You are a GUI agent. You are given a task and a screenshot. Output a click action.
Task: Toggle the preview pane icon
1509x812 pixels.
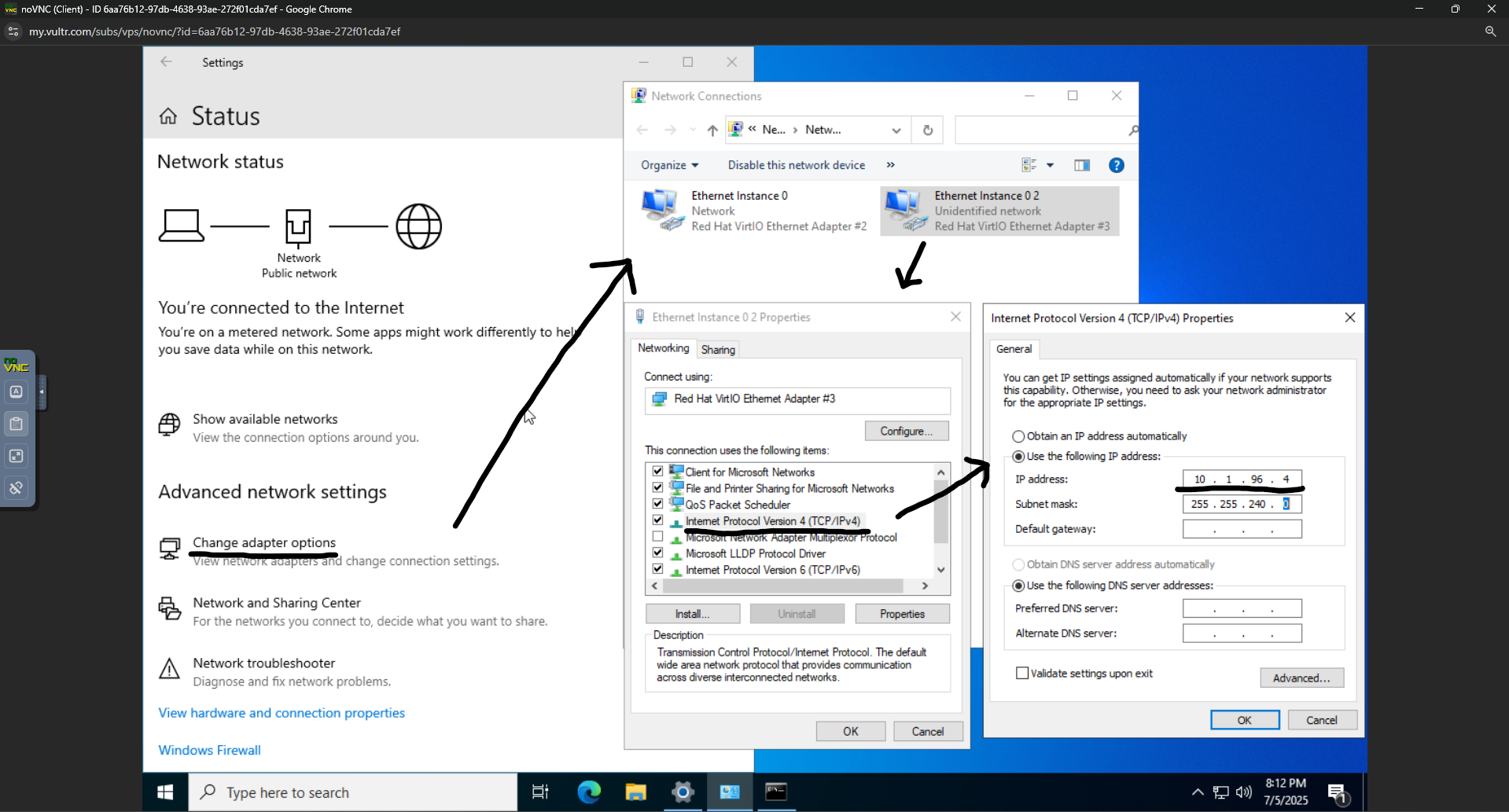[x=1082, y=165]
